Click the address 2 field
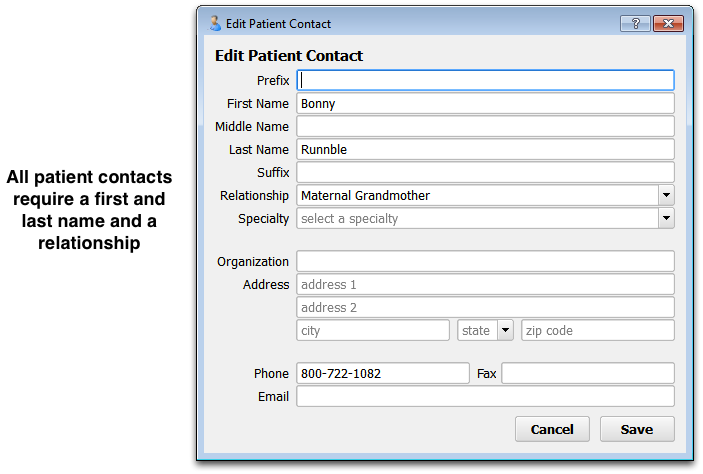Image resolution: width=703 pixels, height=474 pixels. pos(485,308)
